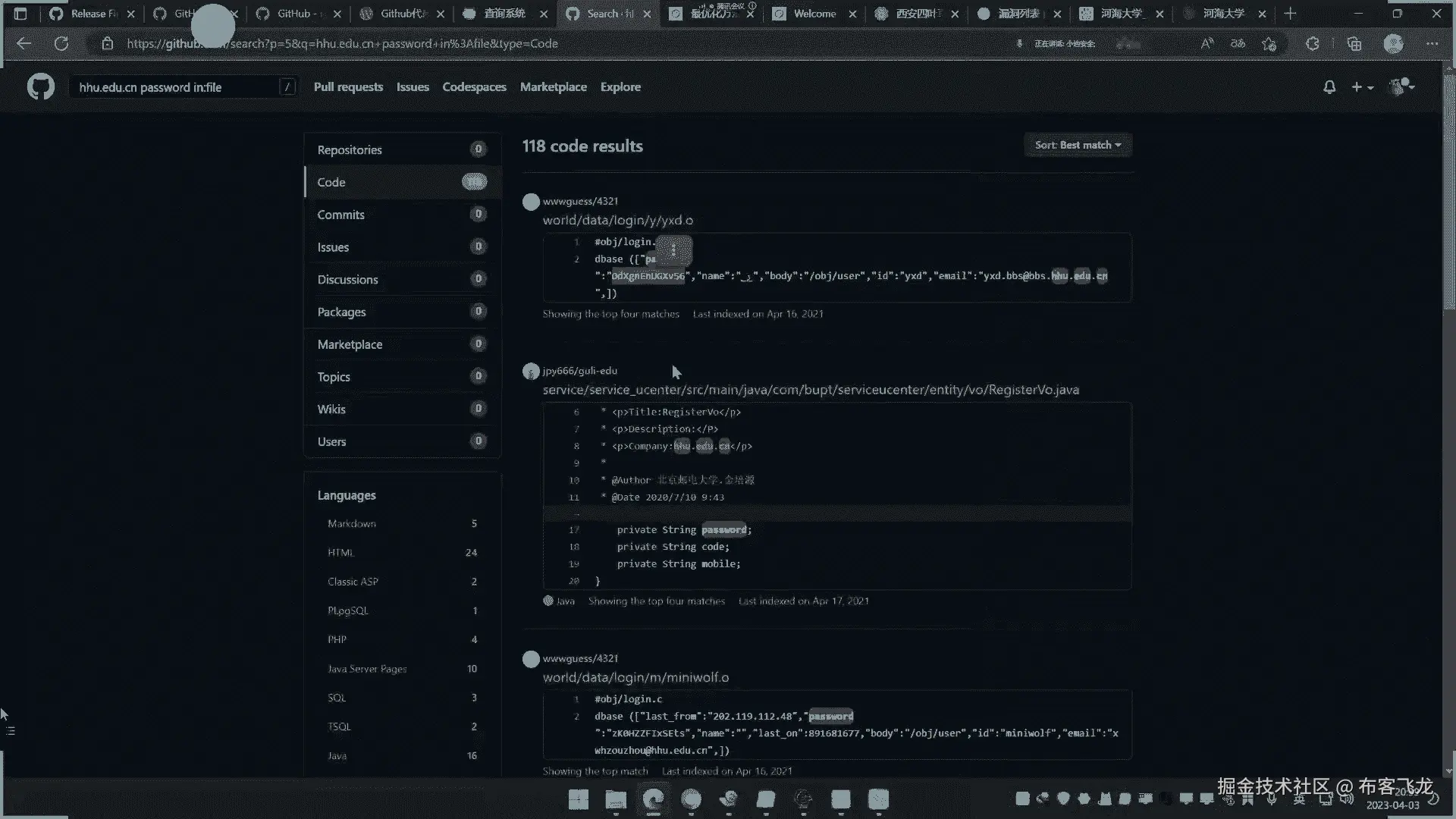1456x819 pixels.
Task: Open the browser ellipsis settings menu
Action: point(1432,44)
